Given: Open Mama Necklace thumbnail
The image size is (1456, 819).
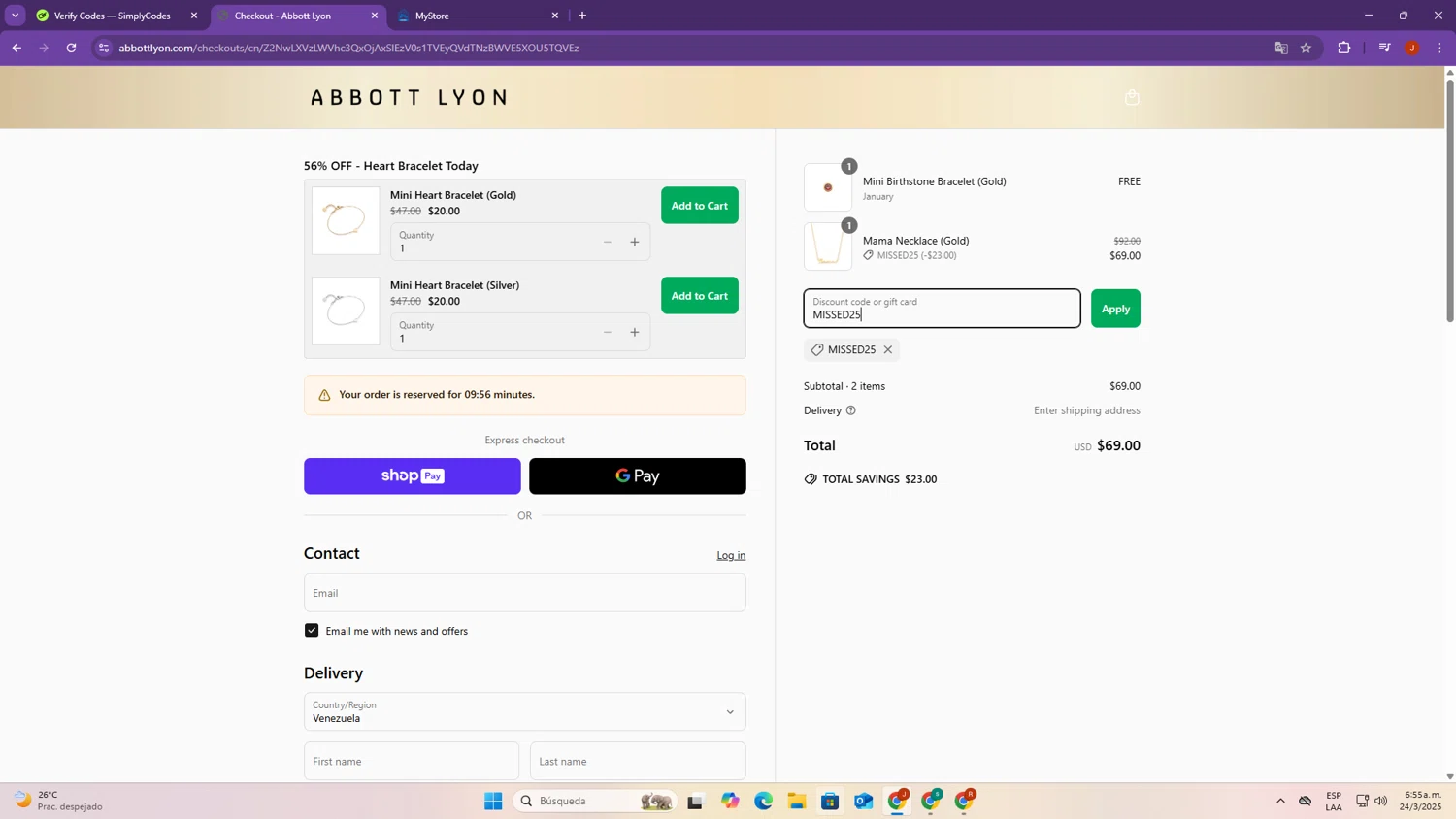Looking at the screenshot, I should click(x=828, y=246).
